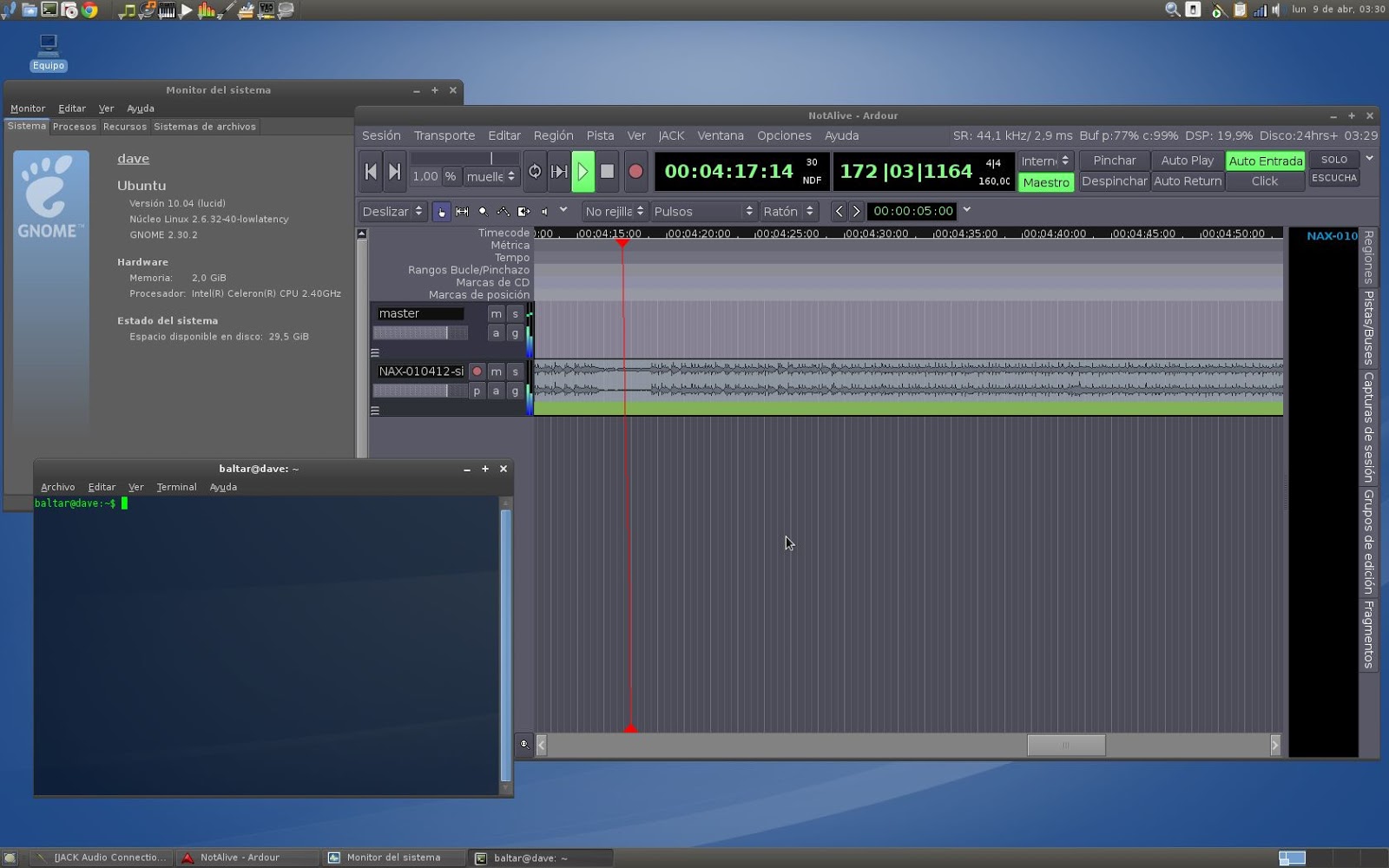Open Región menu in Ardour
Screen dimensions: 1389x868
(554, 135)
